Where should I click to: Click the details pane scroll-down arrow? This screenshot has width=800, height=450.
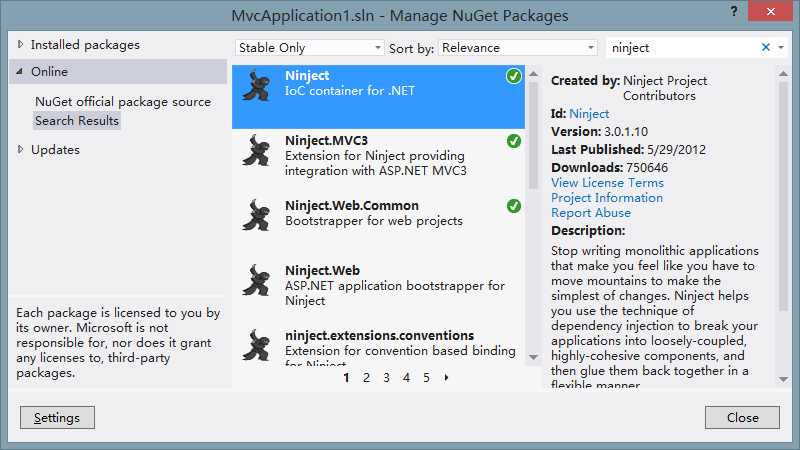(x=784, y=379)
